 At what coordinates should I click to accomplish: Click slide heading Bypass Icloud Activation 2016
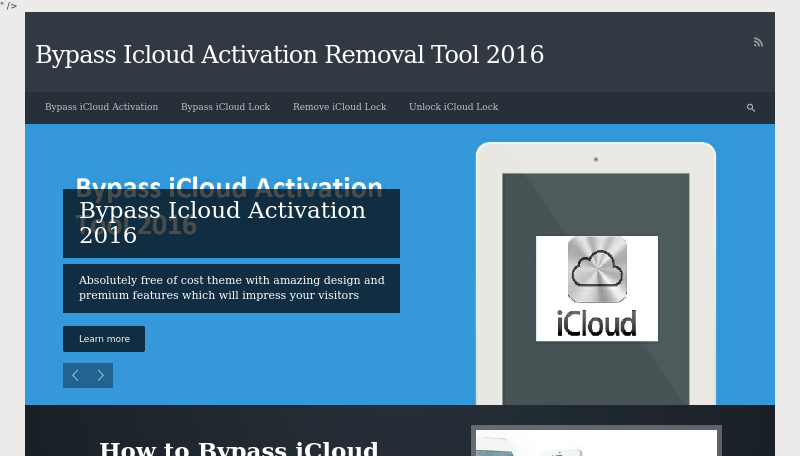[222, 222]
